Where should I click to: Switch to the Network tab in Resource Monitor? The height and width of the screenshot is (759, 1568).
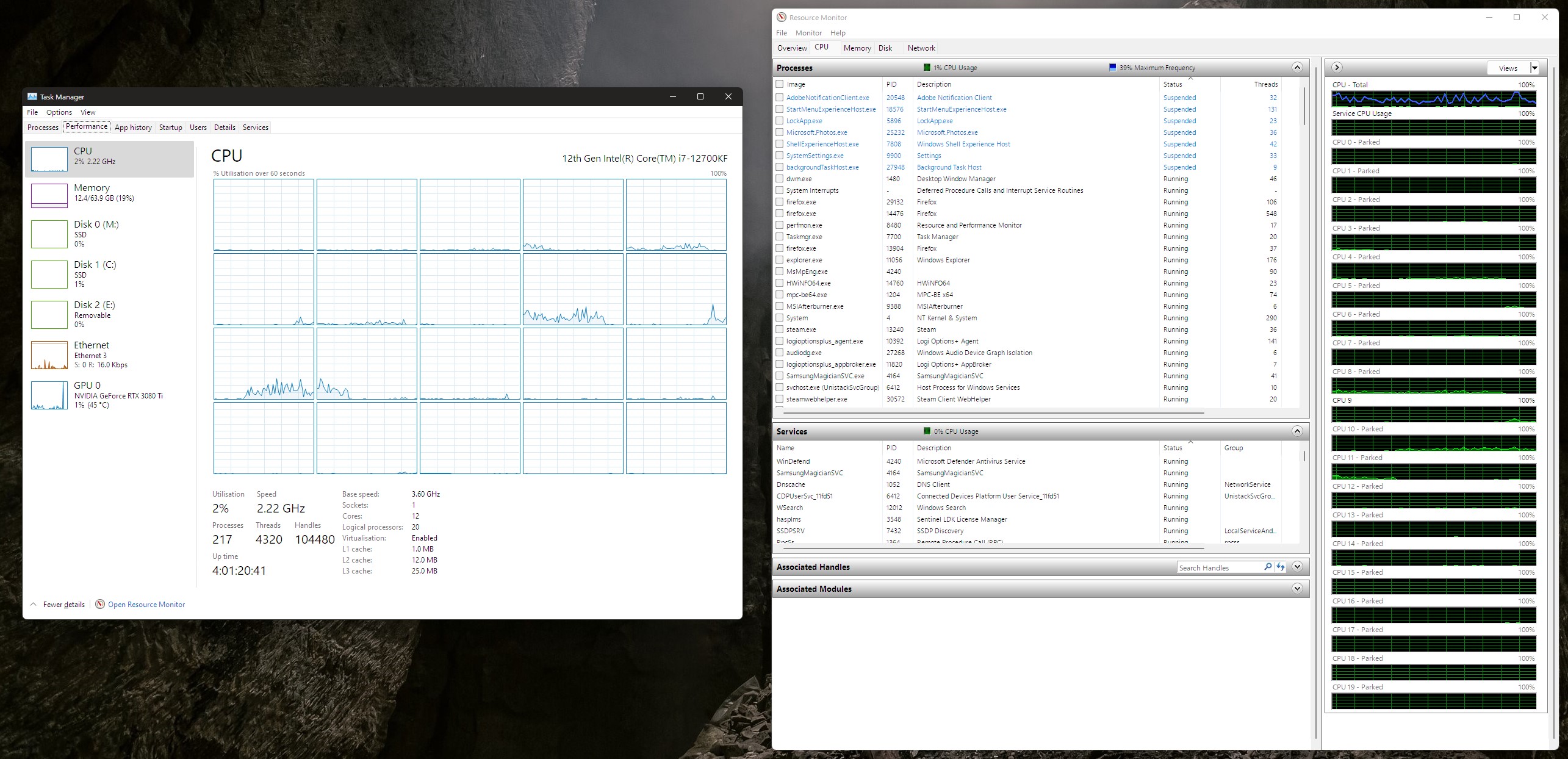point(921,48)
